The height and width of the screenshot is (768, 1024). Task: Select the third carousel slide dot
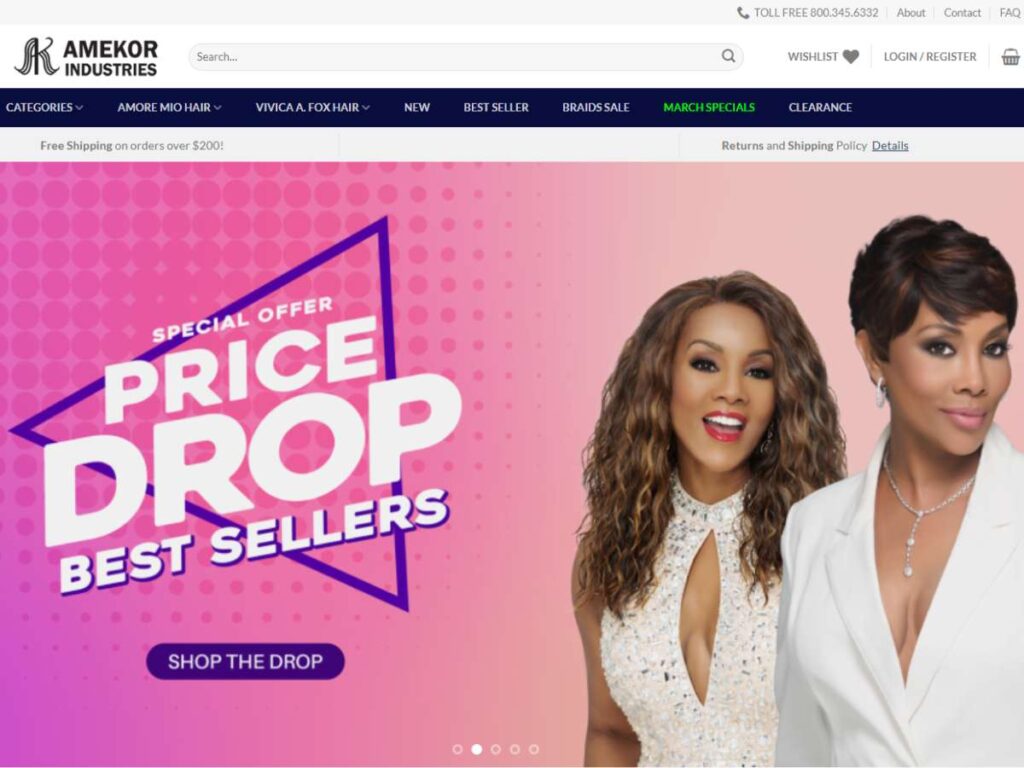496,749
